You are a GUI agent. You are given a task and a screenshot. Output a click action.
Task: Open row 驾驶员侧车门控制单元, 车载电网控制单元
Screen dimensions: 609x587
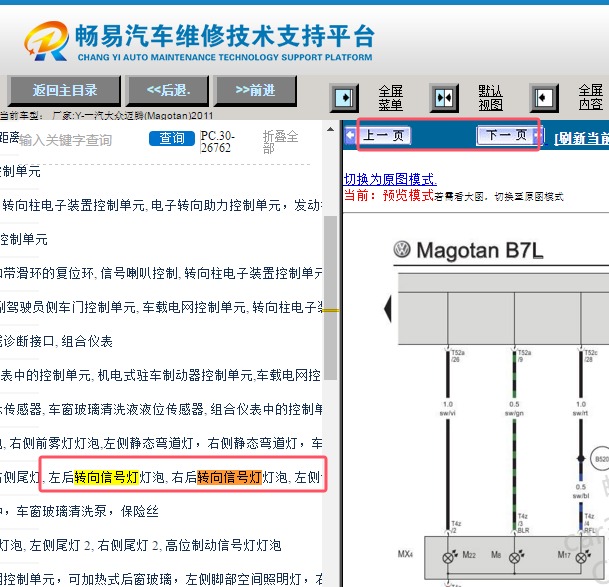[161, 307]
